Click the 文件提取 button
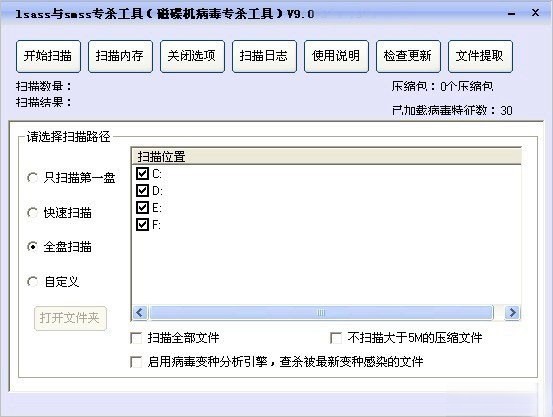Screen dimensions: 553x417 (480, 56)
